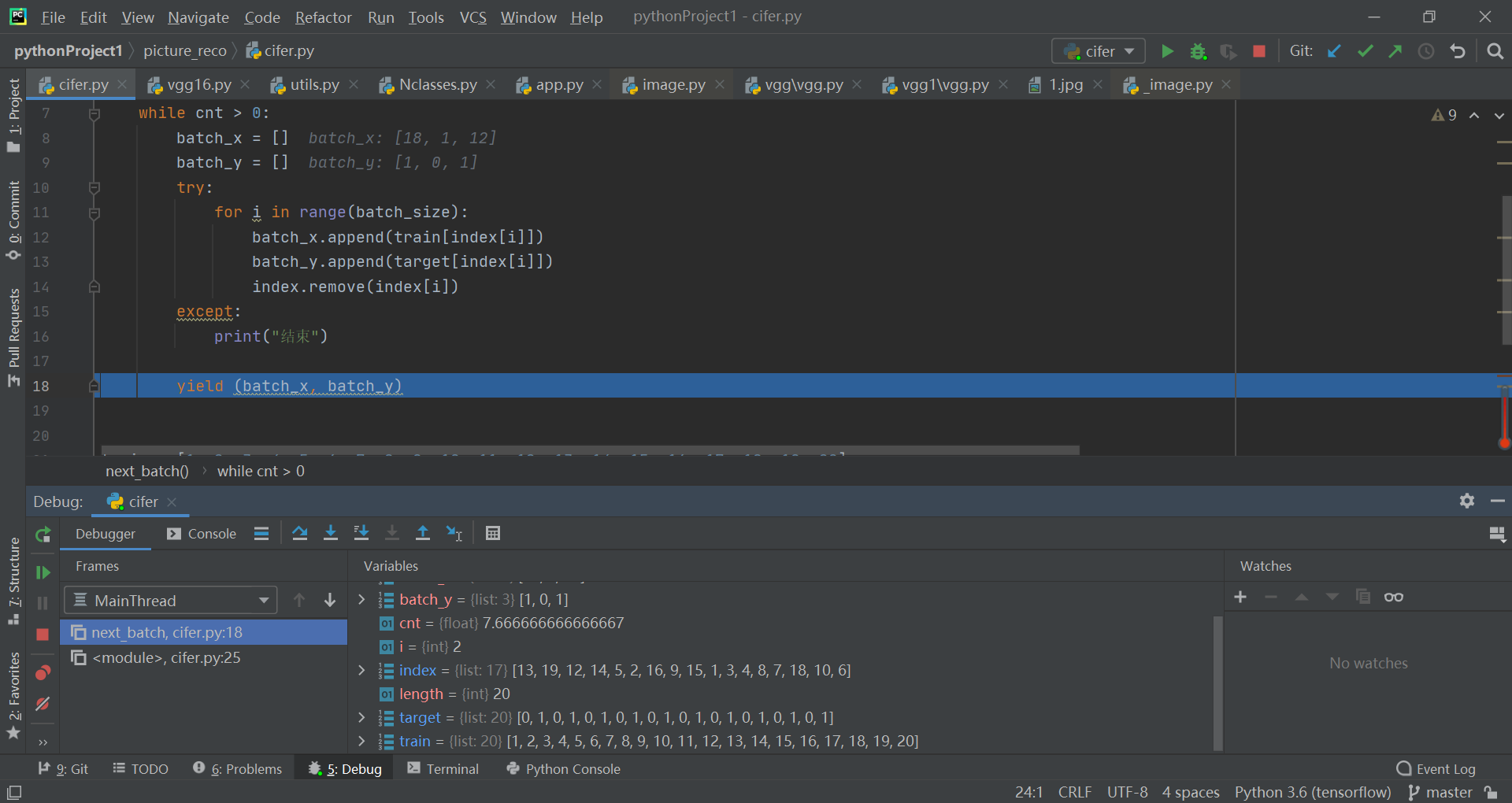Start debugging cifer with bug icon
Screen dimensions: 1512x803
(x=1198, y=51)
